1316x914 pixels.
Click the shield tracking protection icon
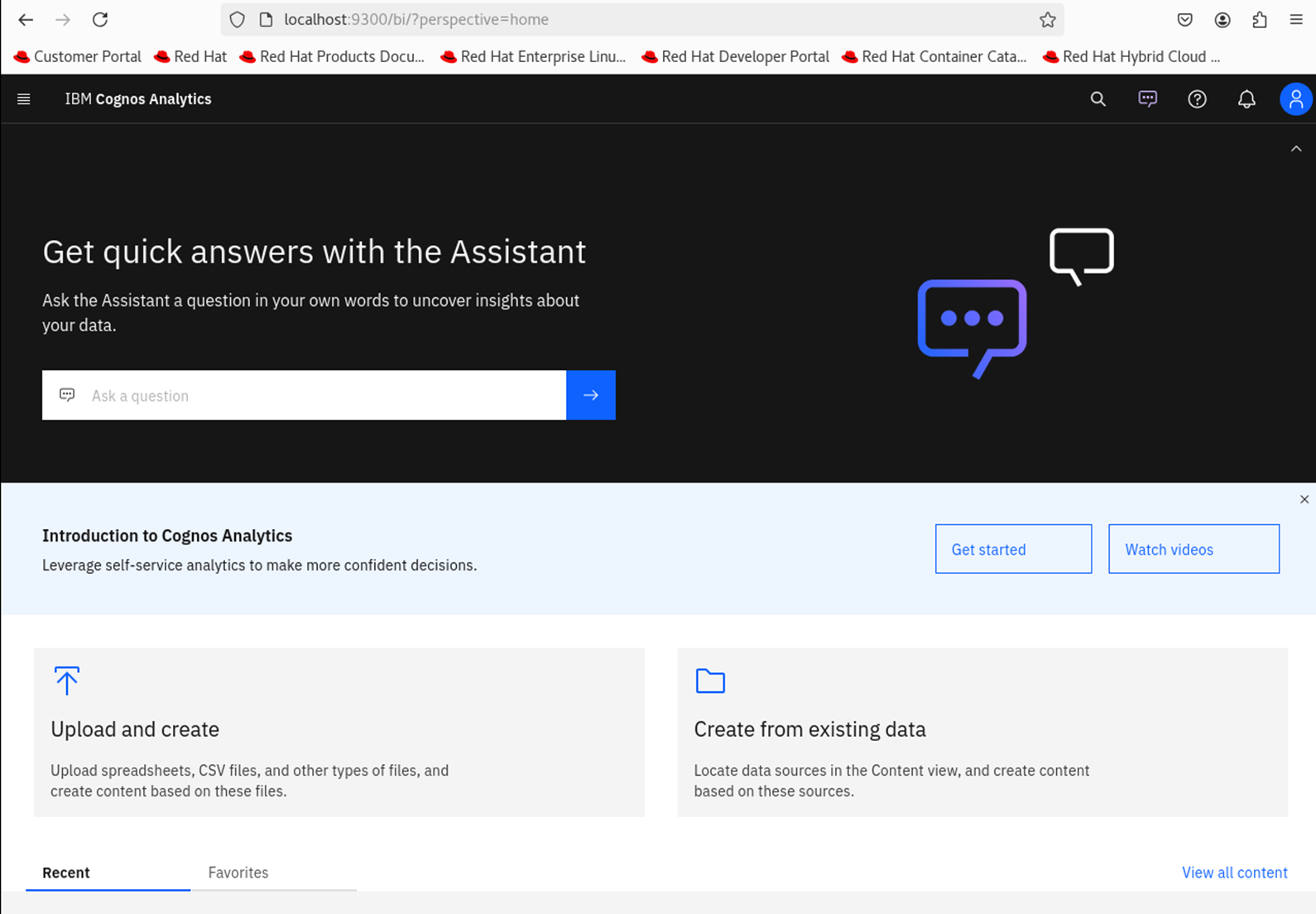[238, 20]
